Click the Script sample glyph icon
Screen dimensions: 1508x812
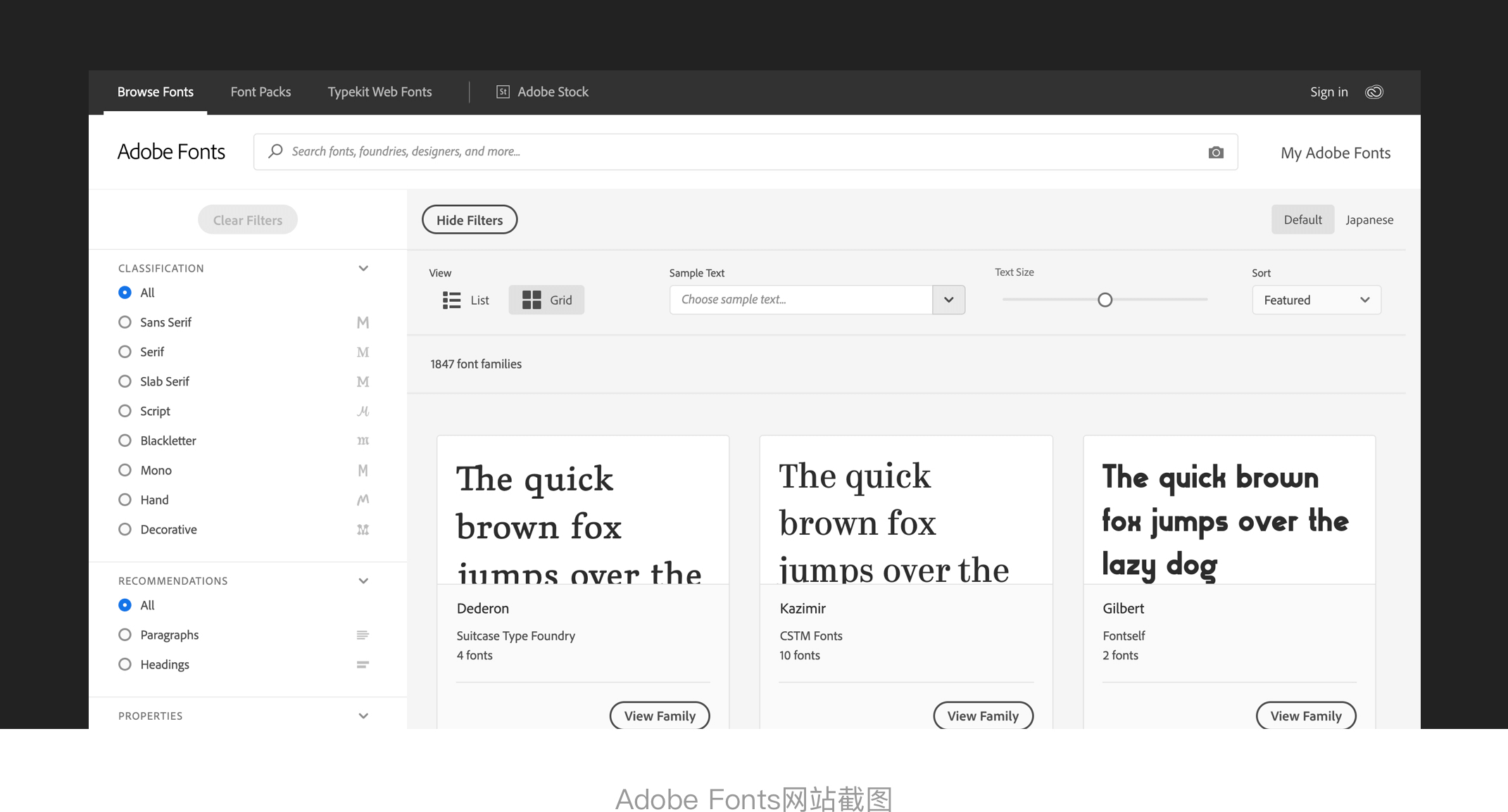click(x=363, y=411)
